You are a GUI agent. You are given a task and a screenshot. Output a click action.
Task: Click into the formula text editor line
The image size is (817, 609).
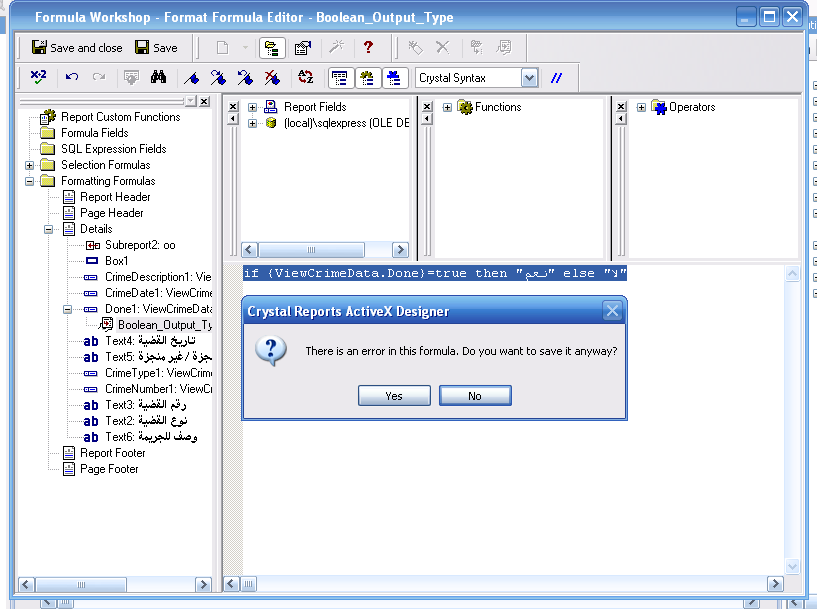point(435,274)
